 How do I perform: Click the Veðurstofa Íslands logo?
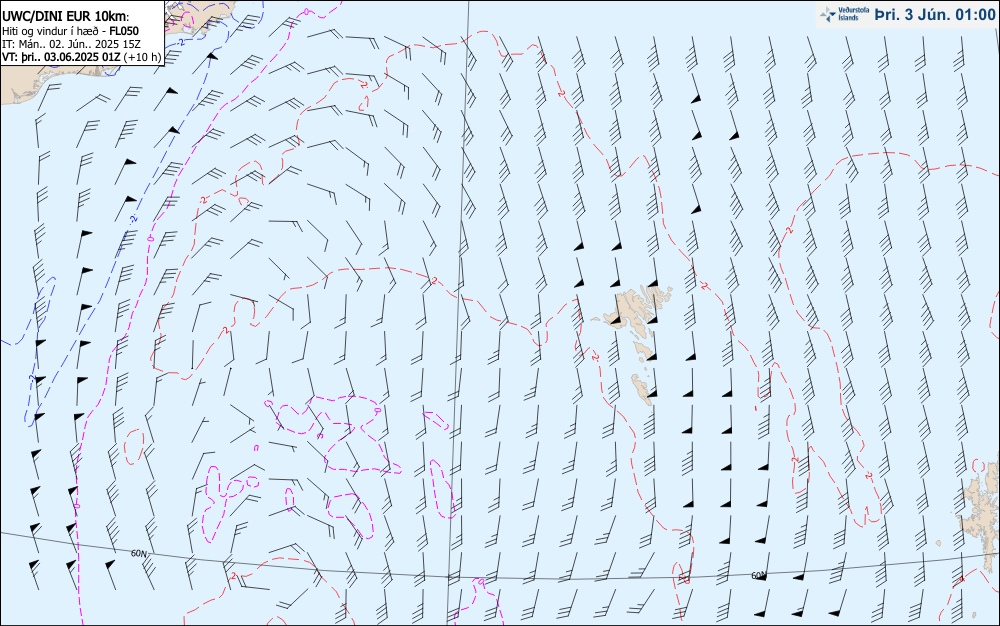click(844, 14)
